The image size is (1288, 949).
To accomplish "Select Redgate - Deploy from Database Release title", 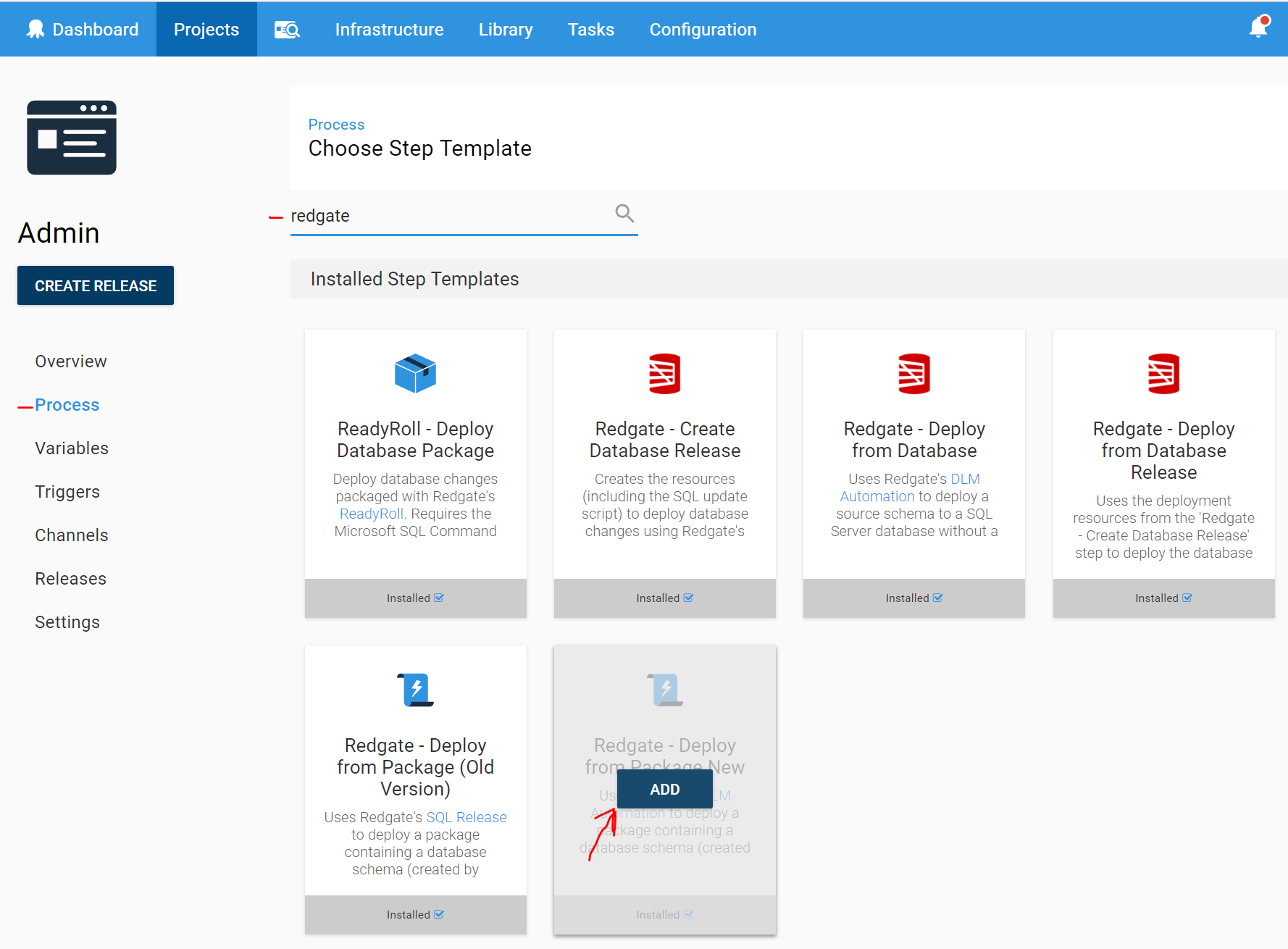I will [1164, 451].
